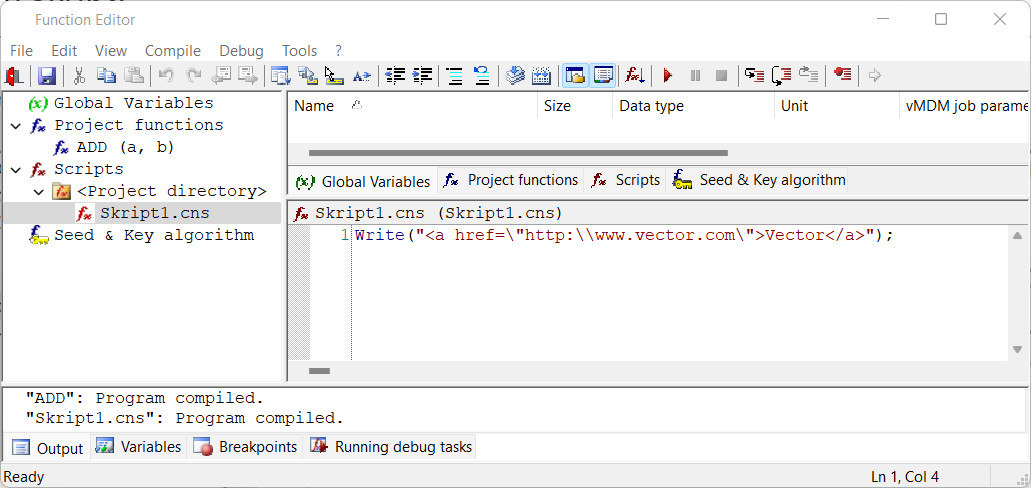1031x488 pixels.
Task: Open the Tools menu
Action: click(x=299, y=51)
